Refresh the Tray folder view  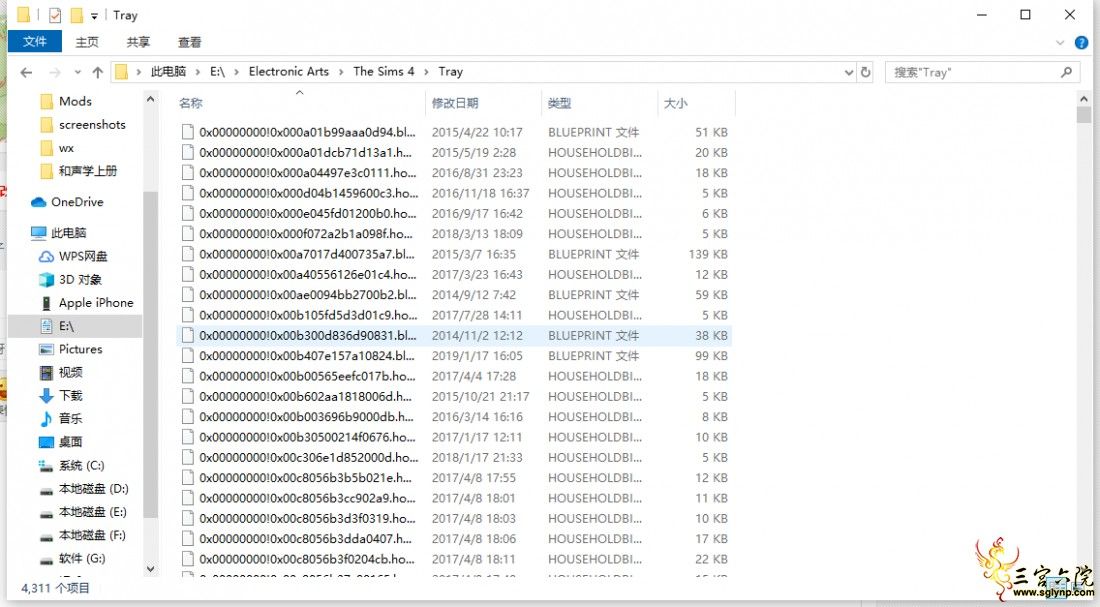point(866,72)
